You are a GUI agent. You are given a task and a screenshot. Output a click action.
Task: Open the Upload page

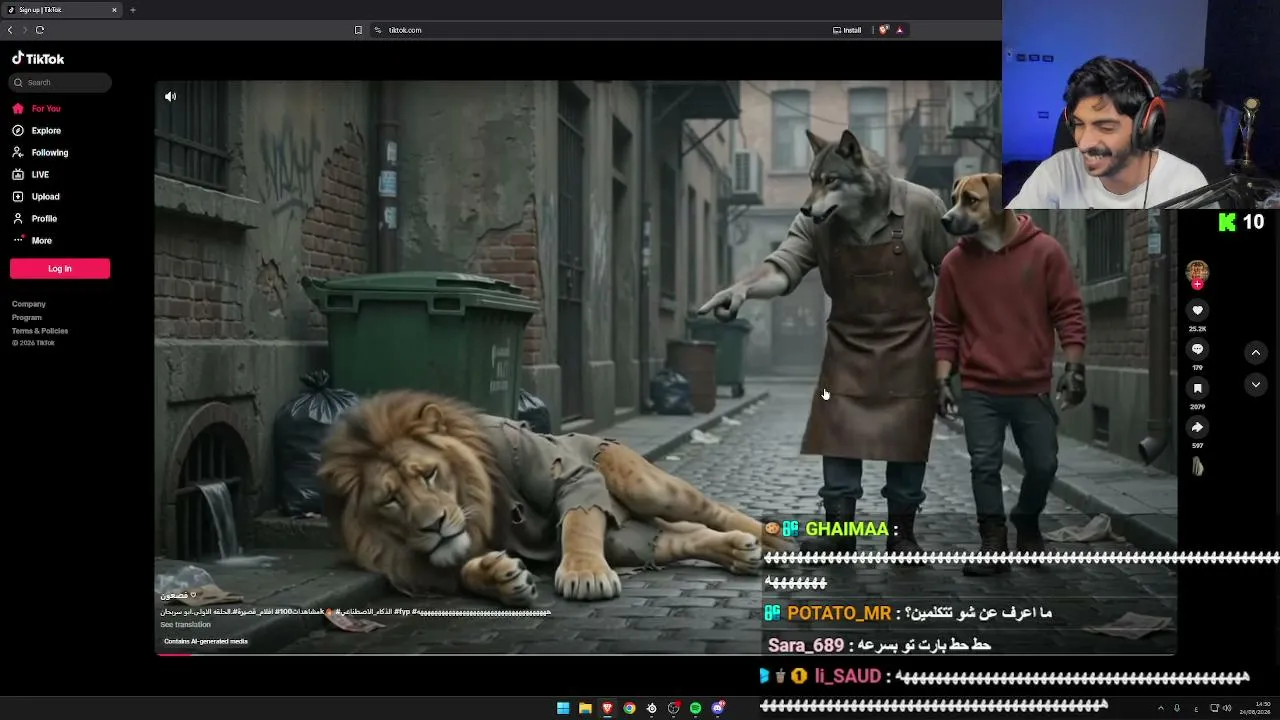36,196
